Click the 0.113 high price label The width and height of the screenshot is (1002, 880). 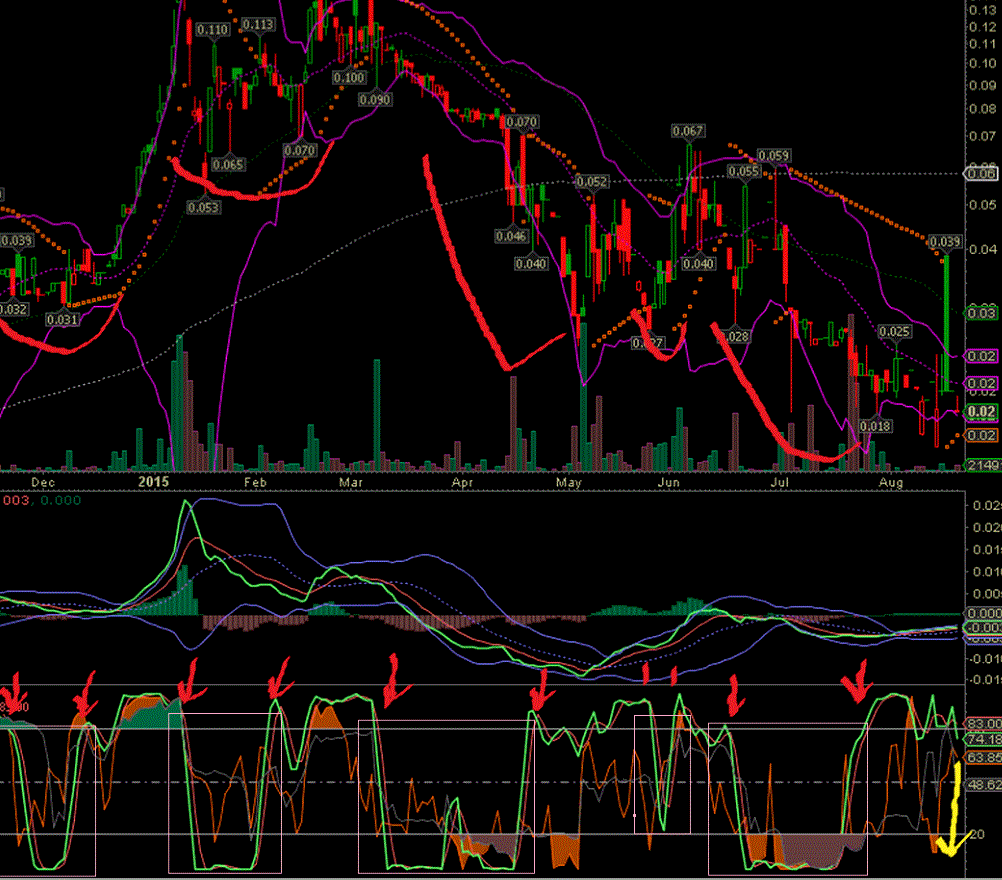coord(258,24)
